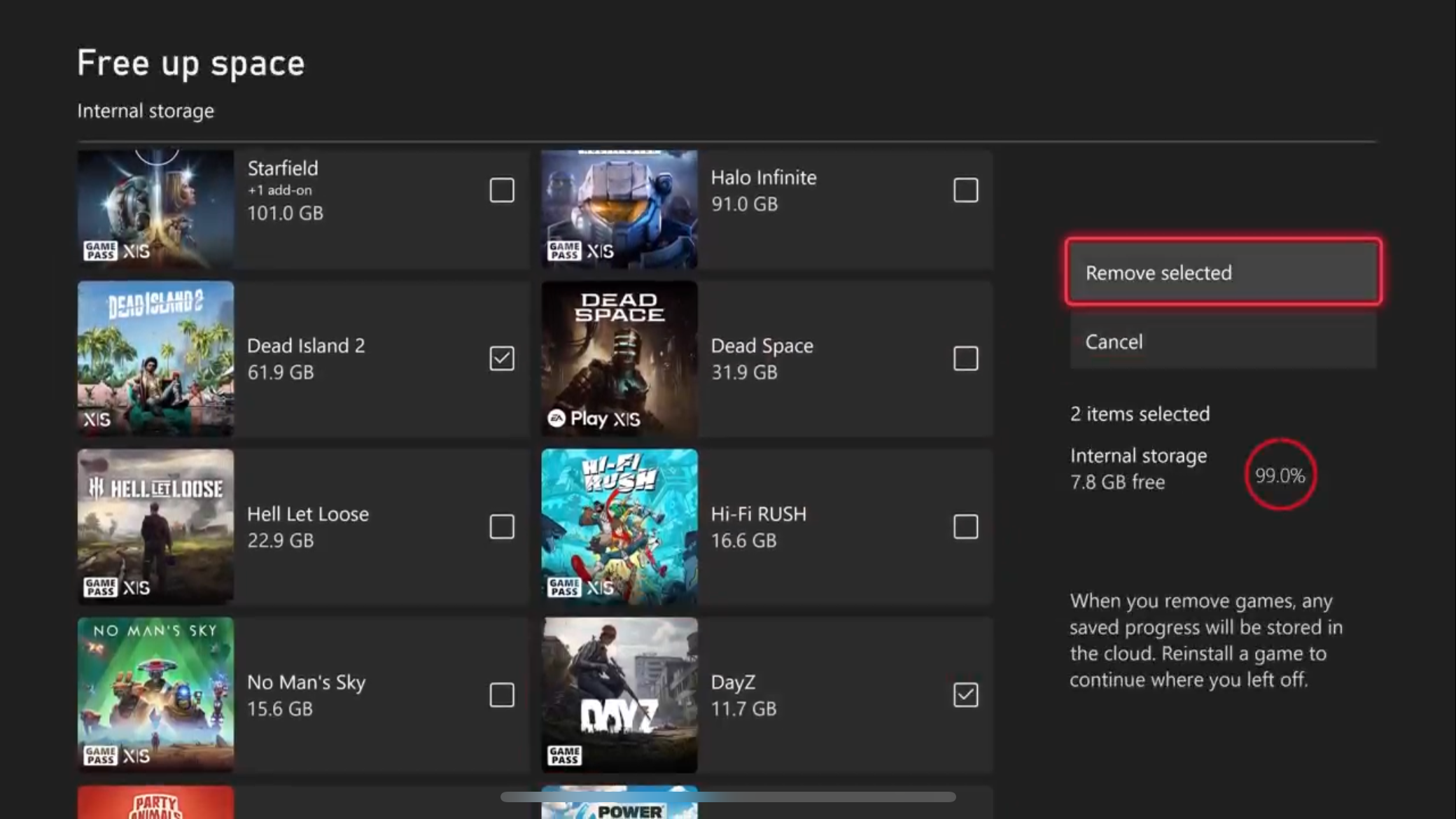The width and height of the screenshot is (1456, 819).
Task: Uncheck the DayZ checkbox
Action: 966,695
